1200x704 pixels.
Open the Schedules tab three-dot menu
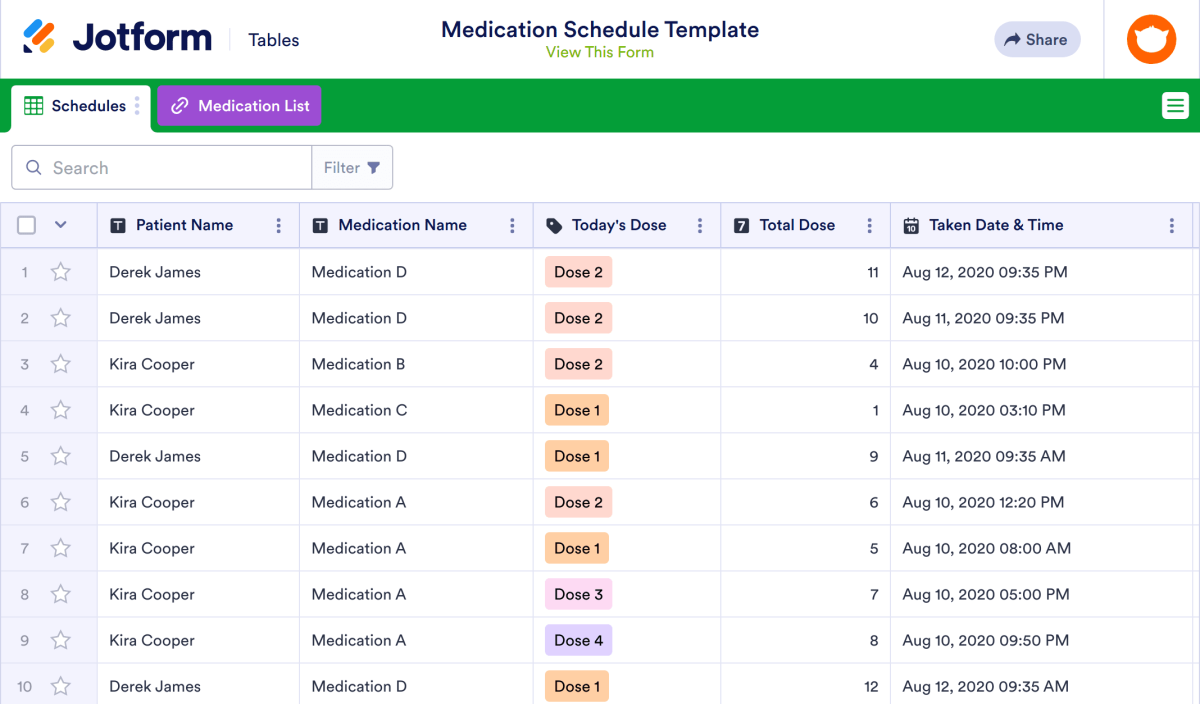pos(138,105)
